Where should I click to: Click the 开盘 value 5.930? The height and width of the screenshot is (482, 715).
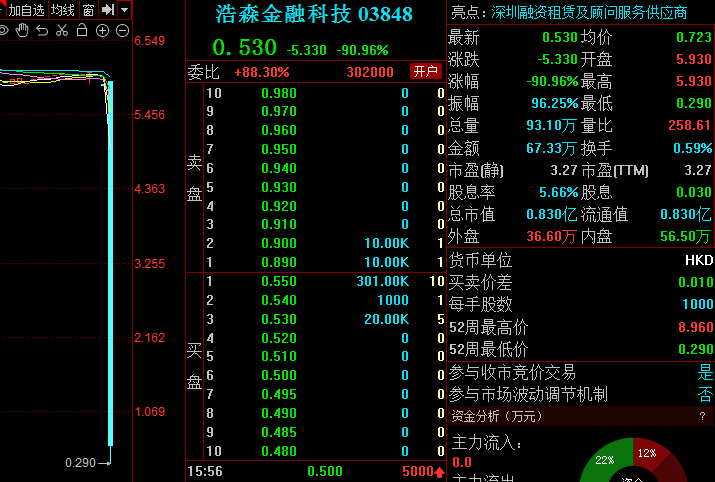pyautogui.click(x=694, y=59)
